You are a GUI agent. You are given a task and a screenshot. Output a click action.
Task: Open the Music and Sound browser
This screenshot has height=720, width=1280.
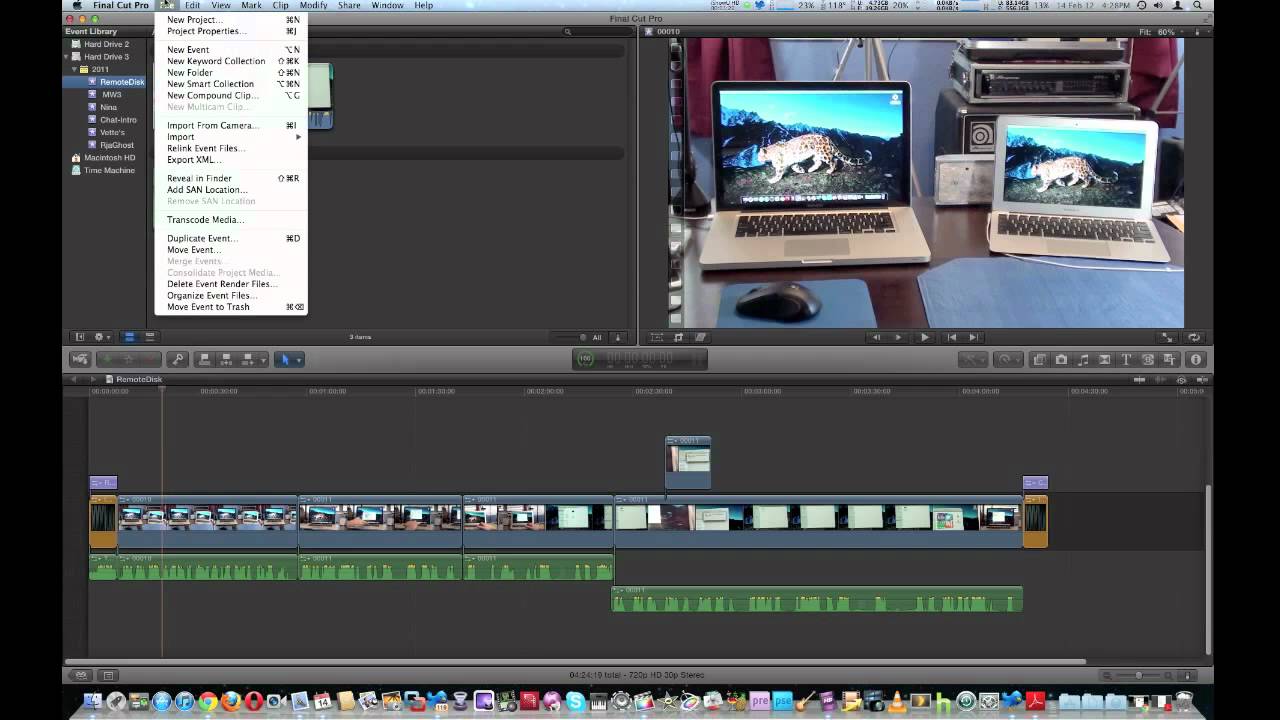point(1083,360)
